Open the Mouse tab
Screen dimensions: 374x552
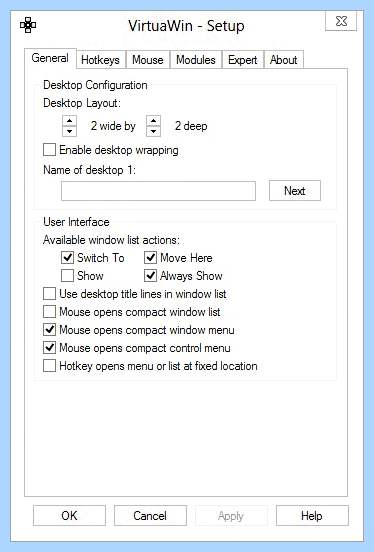point(148,60)
